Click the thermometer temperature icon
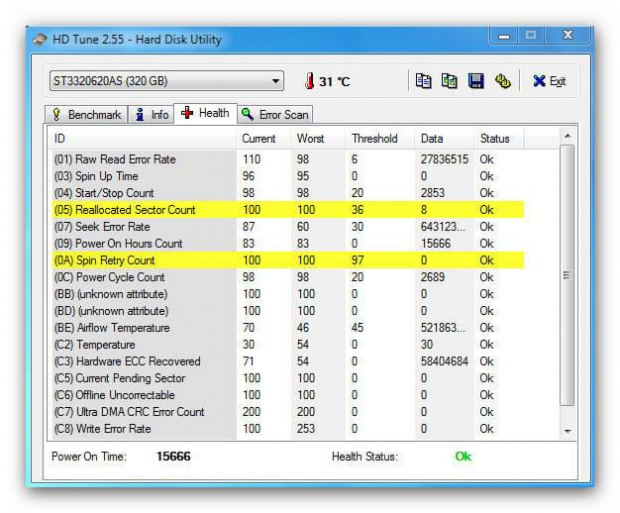The image size is (620, 513). coord(310,81)
